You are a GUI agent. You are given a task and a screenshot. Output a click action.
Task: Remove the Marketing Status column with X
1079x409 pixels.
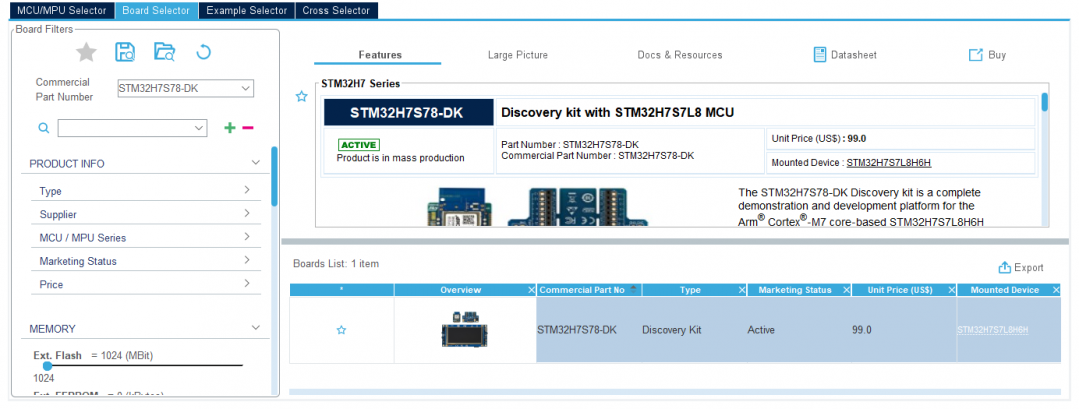(846, 291)
